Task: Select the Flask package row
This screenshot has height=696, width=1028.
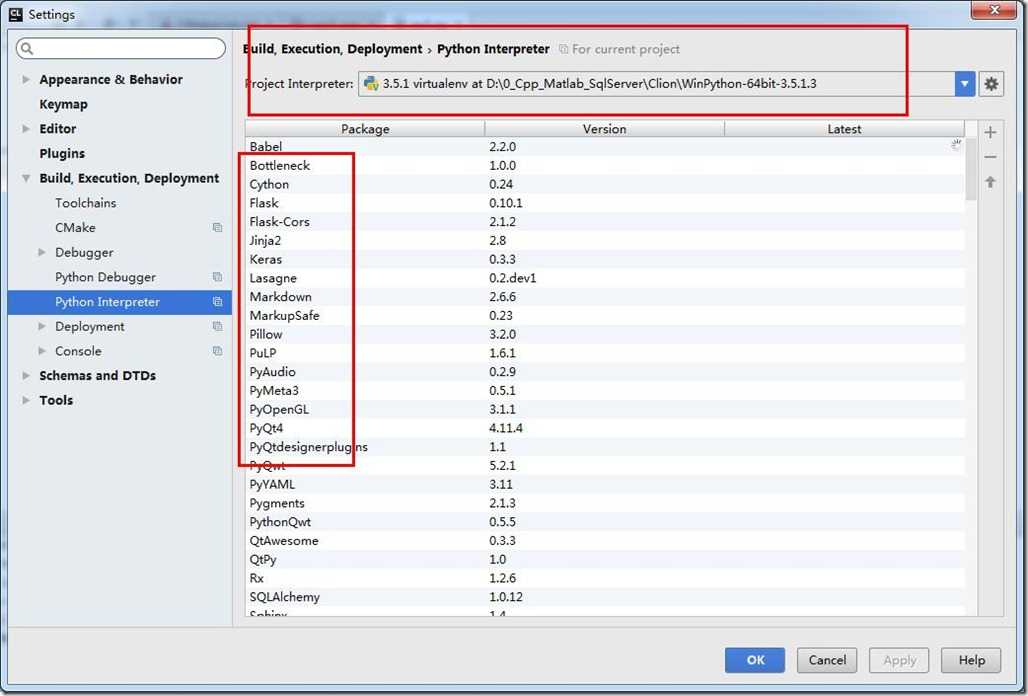Action: 604,203
